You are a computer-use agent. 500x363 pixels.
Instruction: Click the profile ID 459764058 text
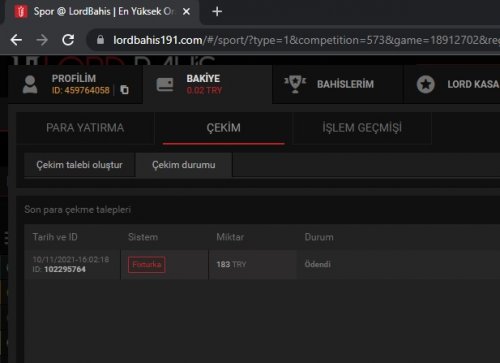80,90
